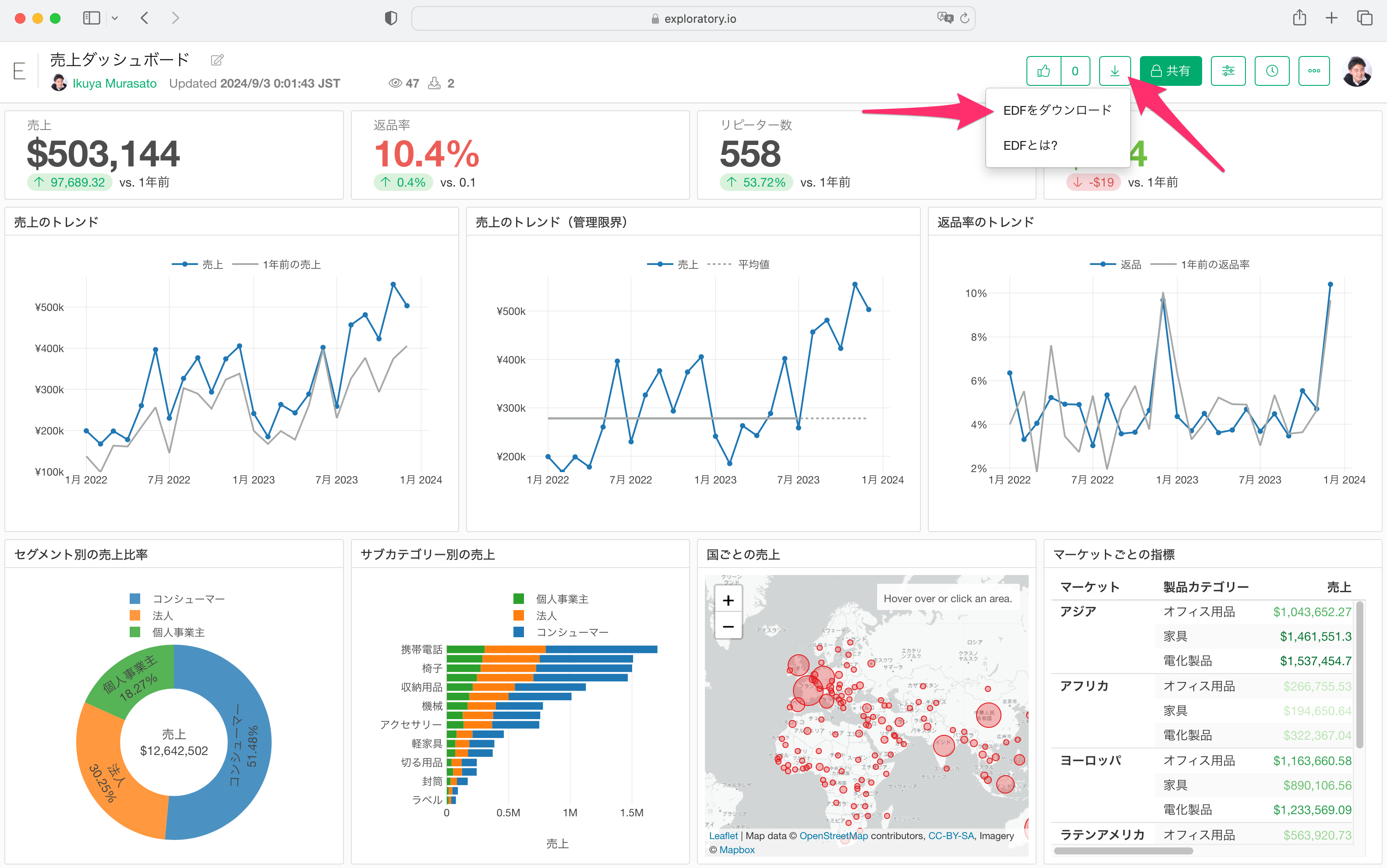1387x868 pixels.
Task: Toggle Safari sidebar button
Action: tap(91, 18)
